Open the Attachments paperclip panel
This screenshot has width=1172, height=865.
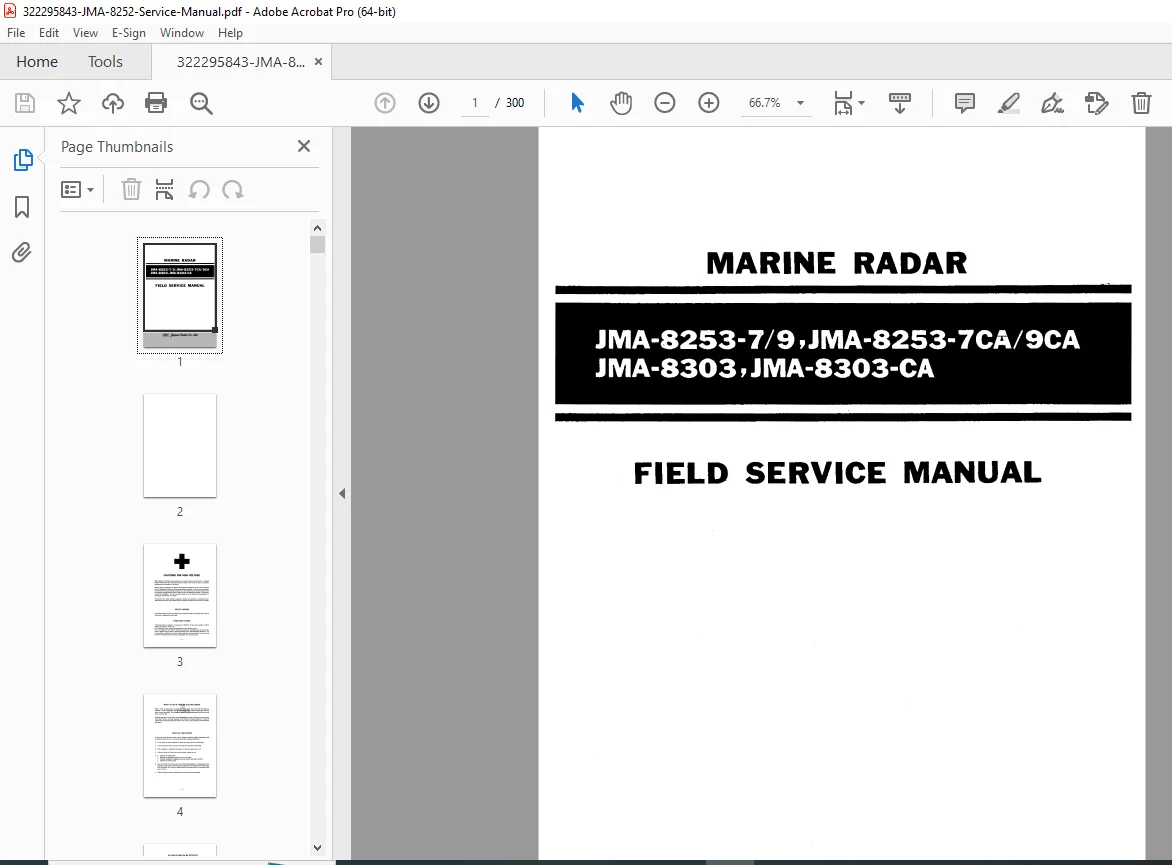coord(22,253)
